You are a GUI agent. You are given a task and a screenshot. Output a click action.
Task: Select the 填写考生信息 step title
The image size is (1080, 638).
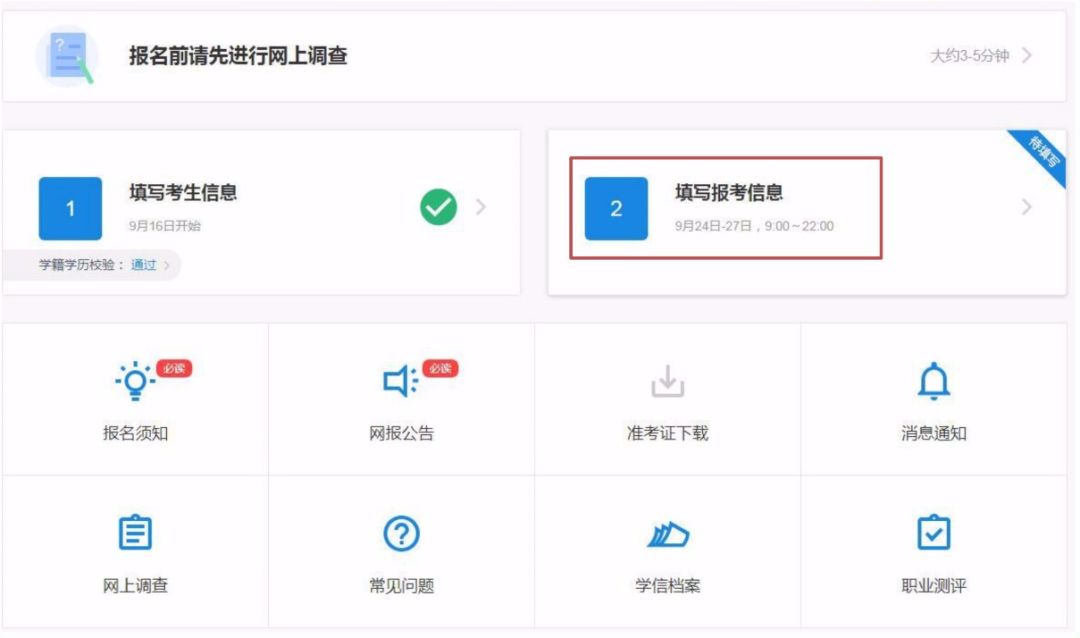[182, 193]
